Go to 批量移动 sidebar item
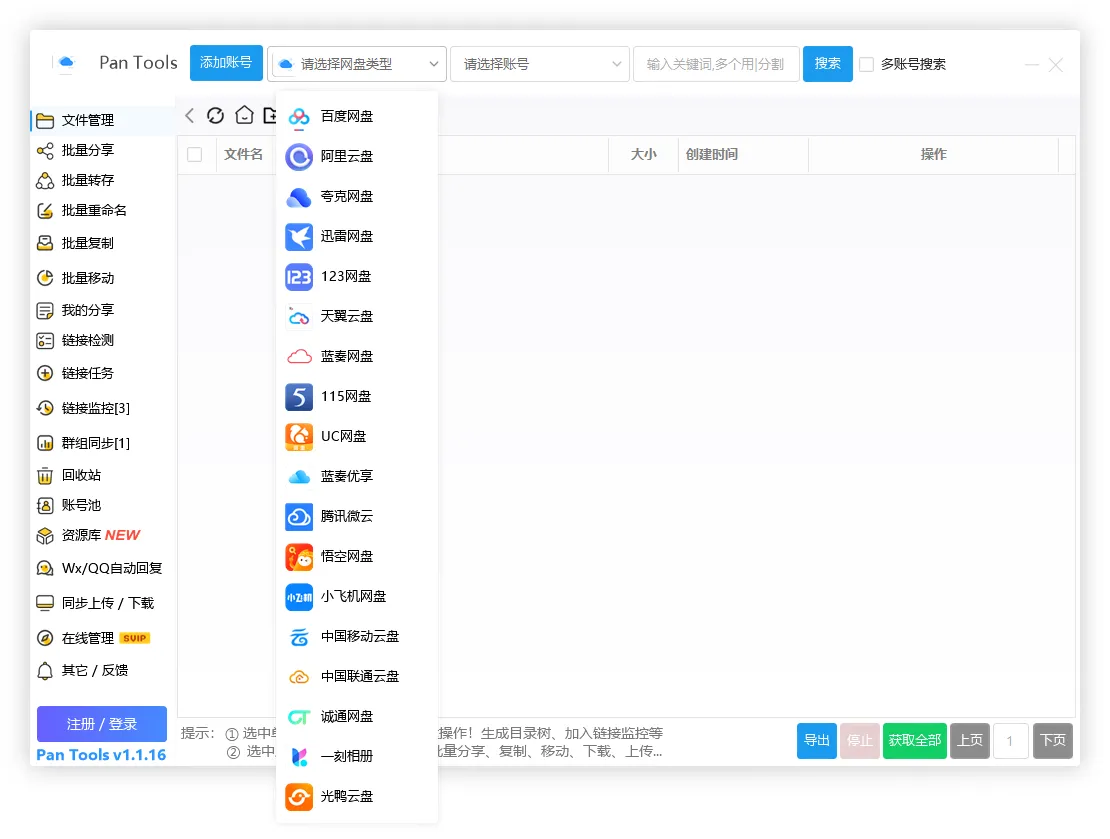1110x839 pixels. click(x=103, y=278)
